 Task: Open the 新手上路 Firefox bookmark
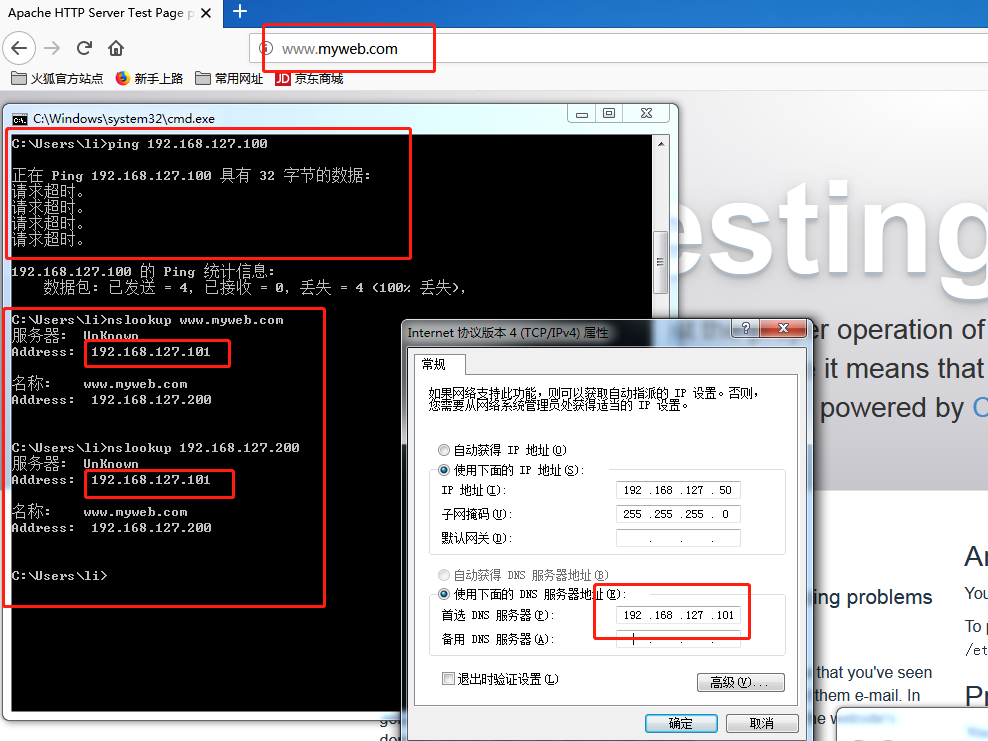tap(149, 79)
